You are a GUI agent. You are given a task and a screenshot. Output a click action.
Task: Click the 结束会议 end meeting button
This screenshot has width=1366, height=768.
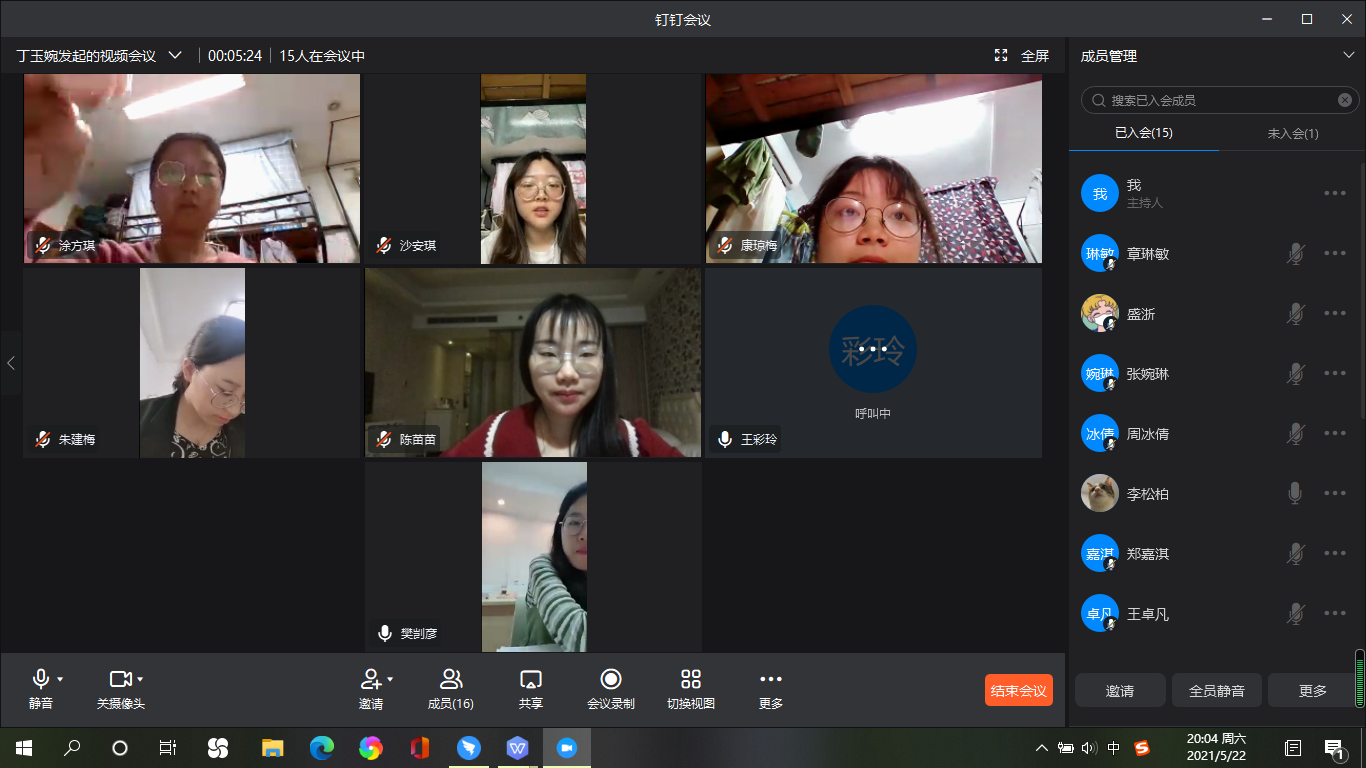point(1018,690)
